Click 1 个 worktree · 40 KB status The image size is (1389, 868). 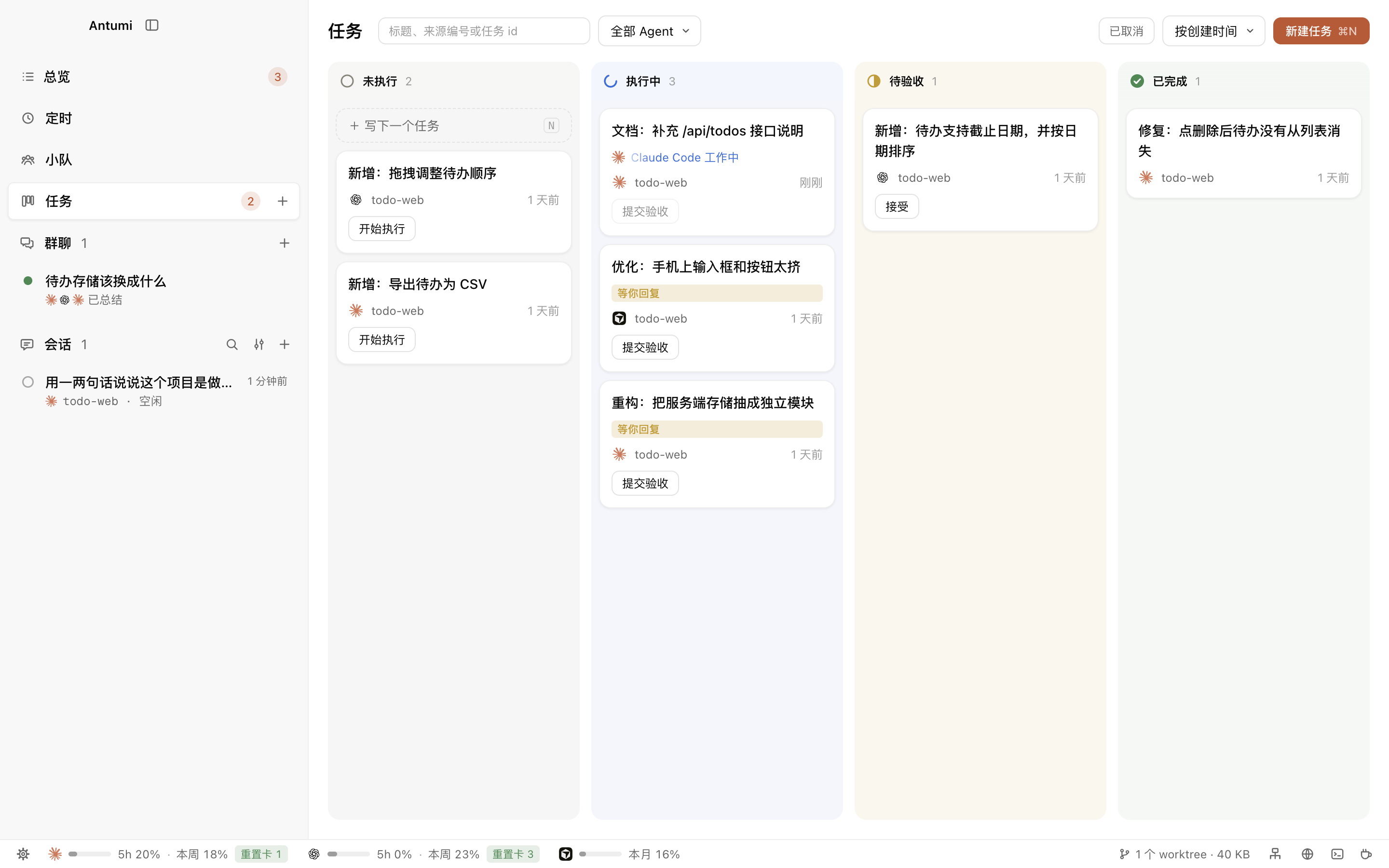1185,854
